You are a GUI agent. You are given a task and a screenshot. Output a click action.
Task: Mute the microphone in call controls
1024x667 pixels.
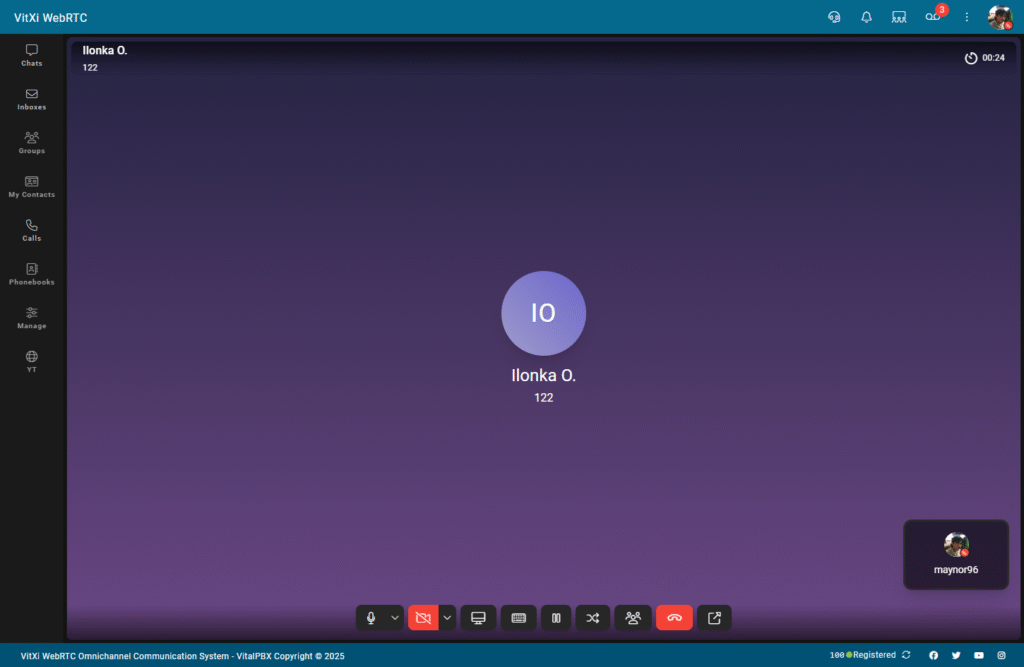coord(371,618)
